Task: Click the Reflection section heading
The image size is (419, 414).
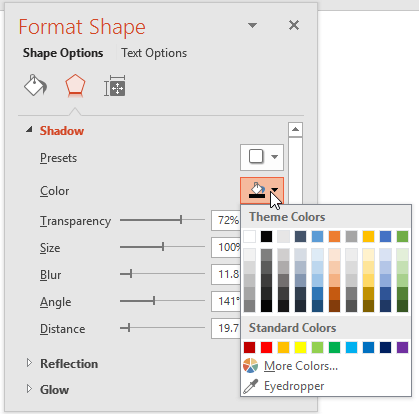Action: tap(69, 364)
